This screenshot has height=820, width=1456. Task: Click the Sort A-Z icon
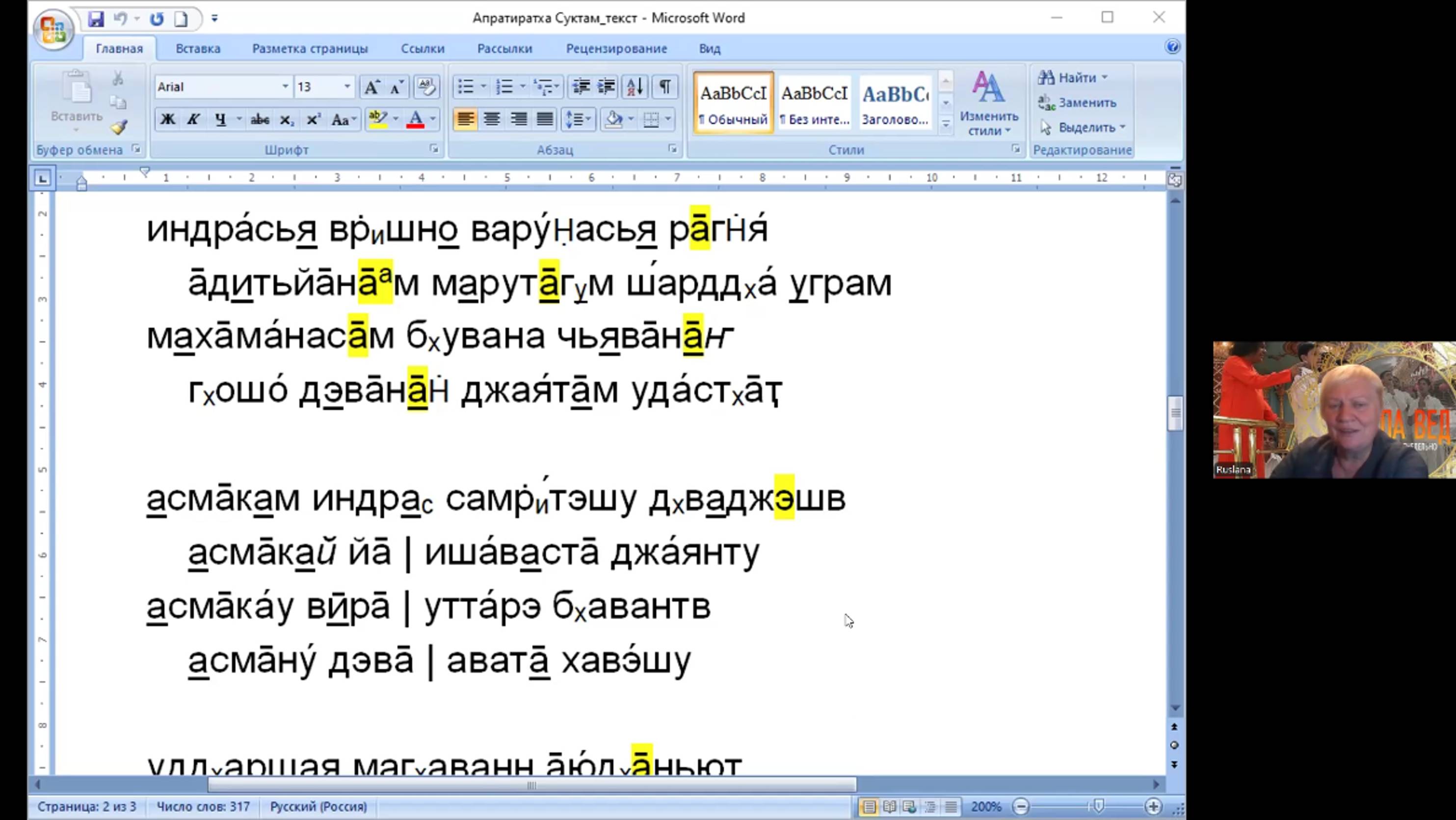[x=635, y=86]
